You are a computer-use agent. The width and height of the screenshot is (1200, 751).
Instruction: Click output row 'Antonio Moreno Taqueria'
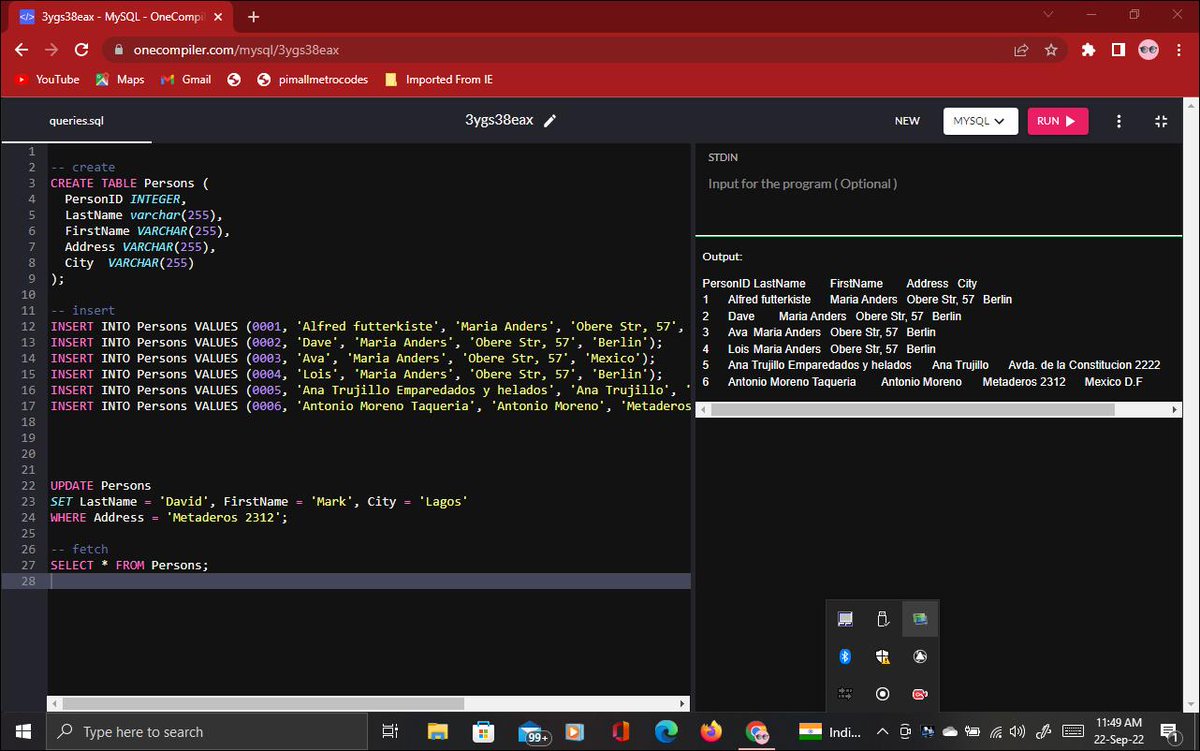coord(922,382)
